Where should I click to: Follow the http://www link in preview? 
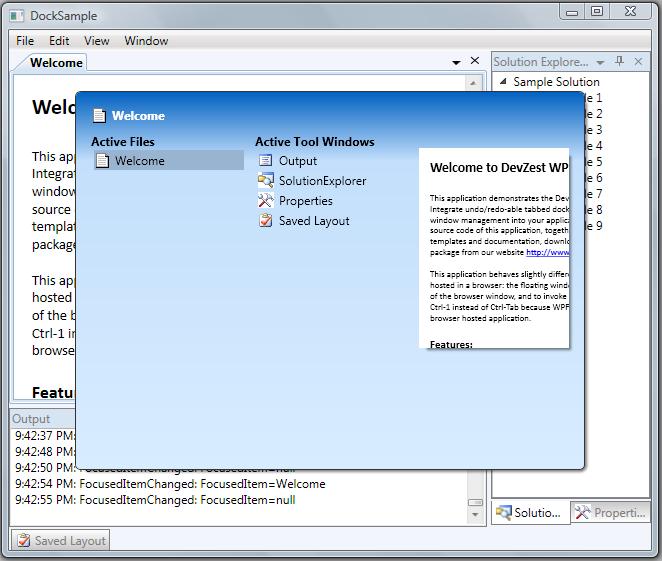point(548,252)
